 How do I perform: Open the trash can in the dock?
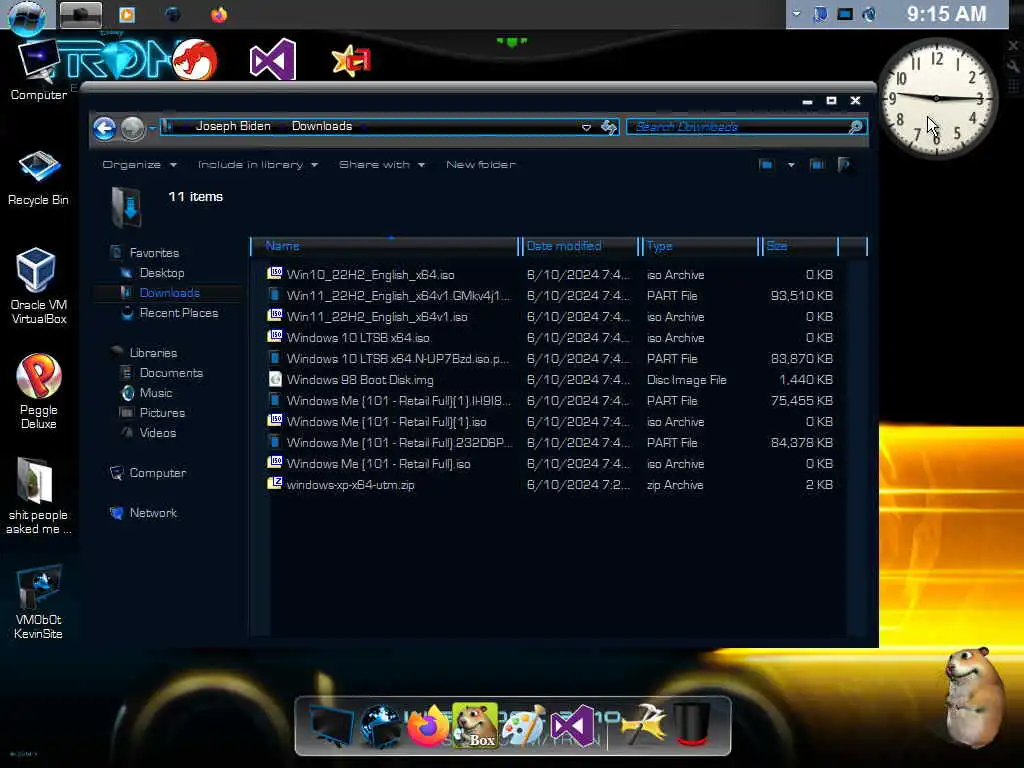click(692, 724)
